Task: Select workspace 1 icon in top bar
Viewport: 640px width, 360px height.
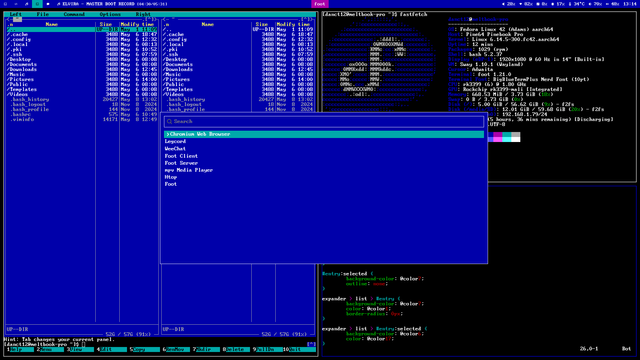Action: 5,4
